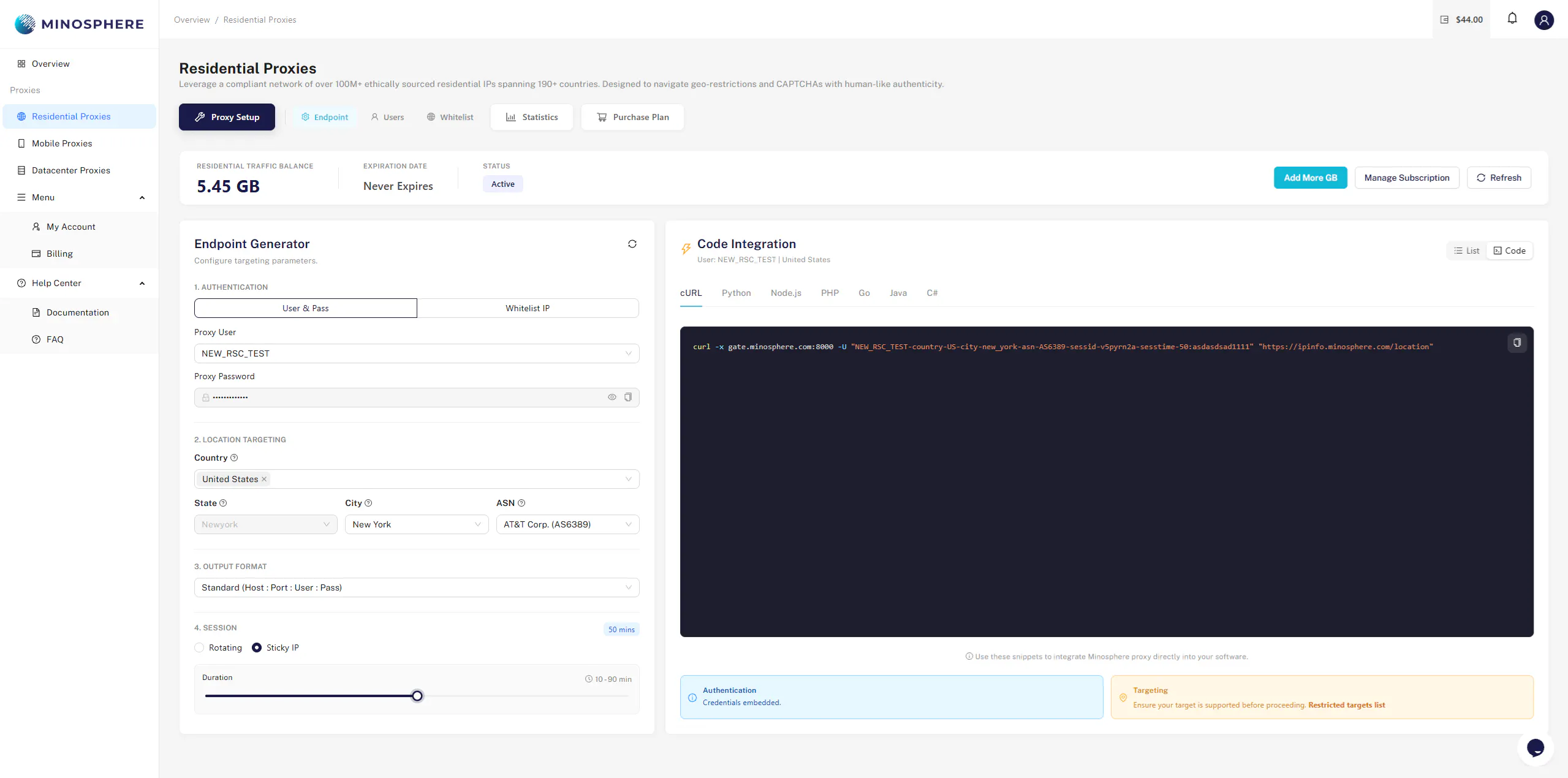The height and width of the screenshot is (778, 1568).
Task: Click the Residential Proxies breadcrumb
Action: pos(260,20)
